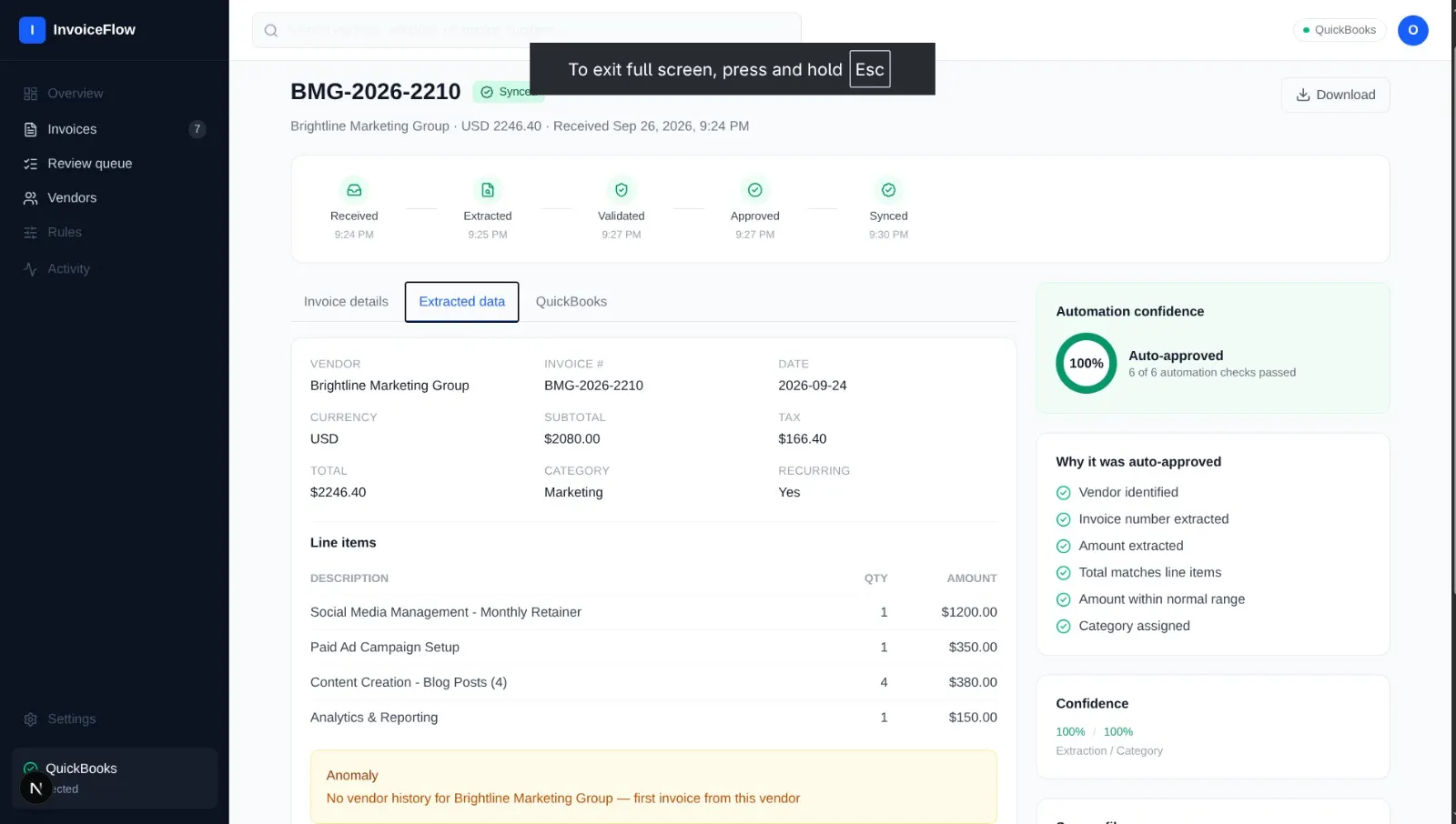1456x824 pixels.
Task: Click Amount extracted check icon
Action: click(1063, 547)
